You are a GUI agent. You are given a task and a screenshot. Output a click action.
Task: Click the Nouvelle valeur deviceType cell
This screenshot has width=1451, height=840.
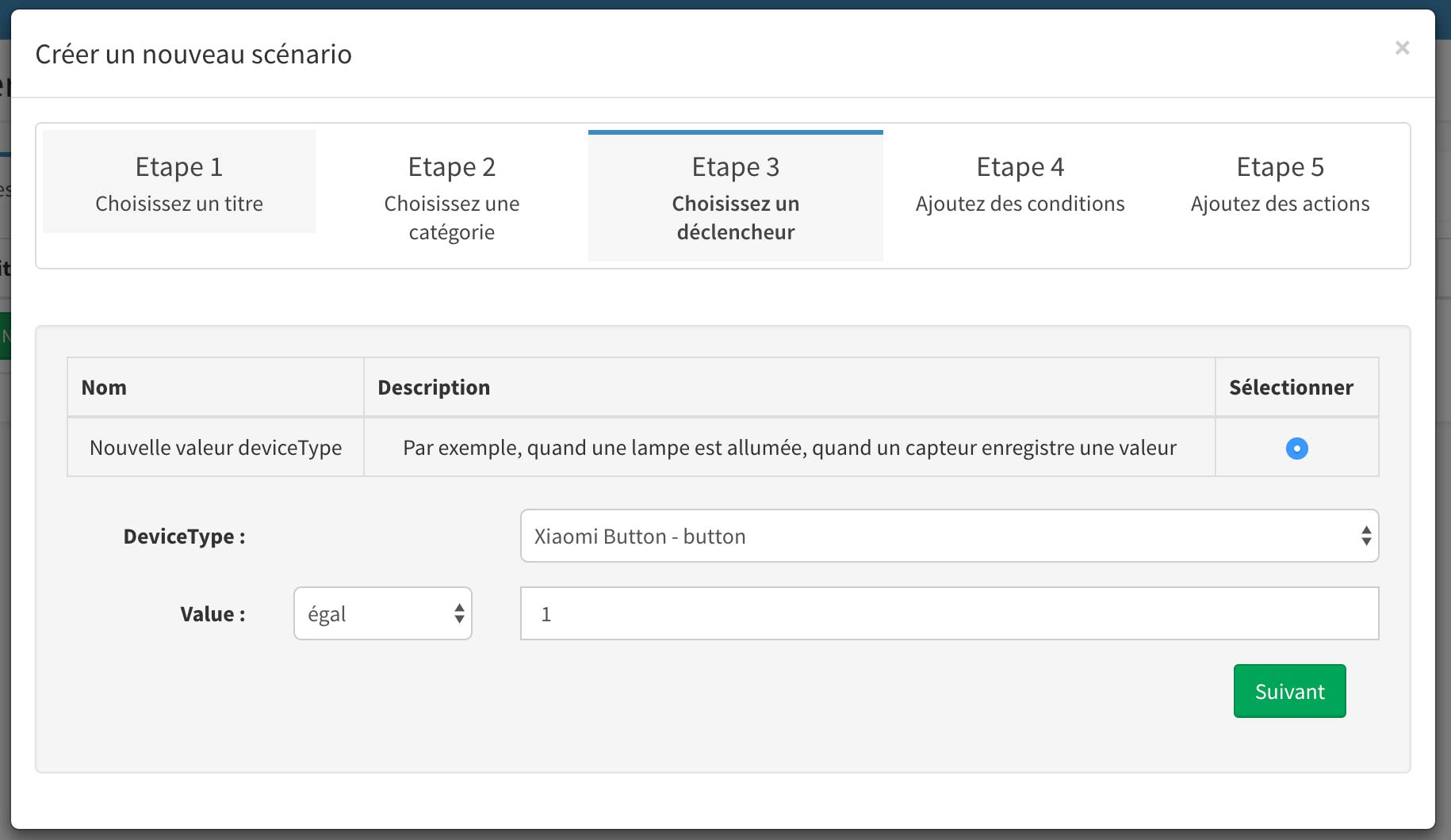[216, 448]
